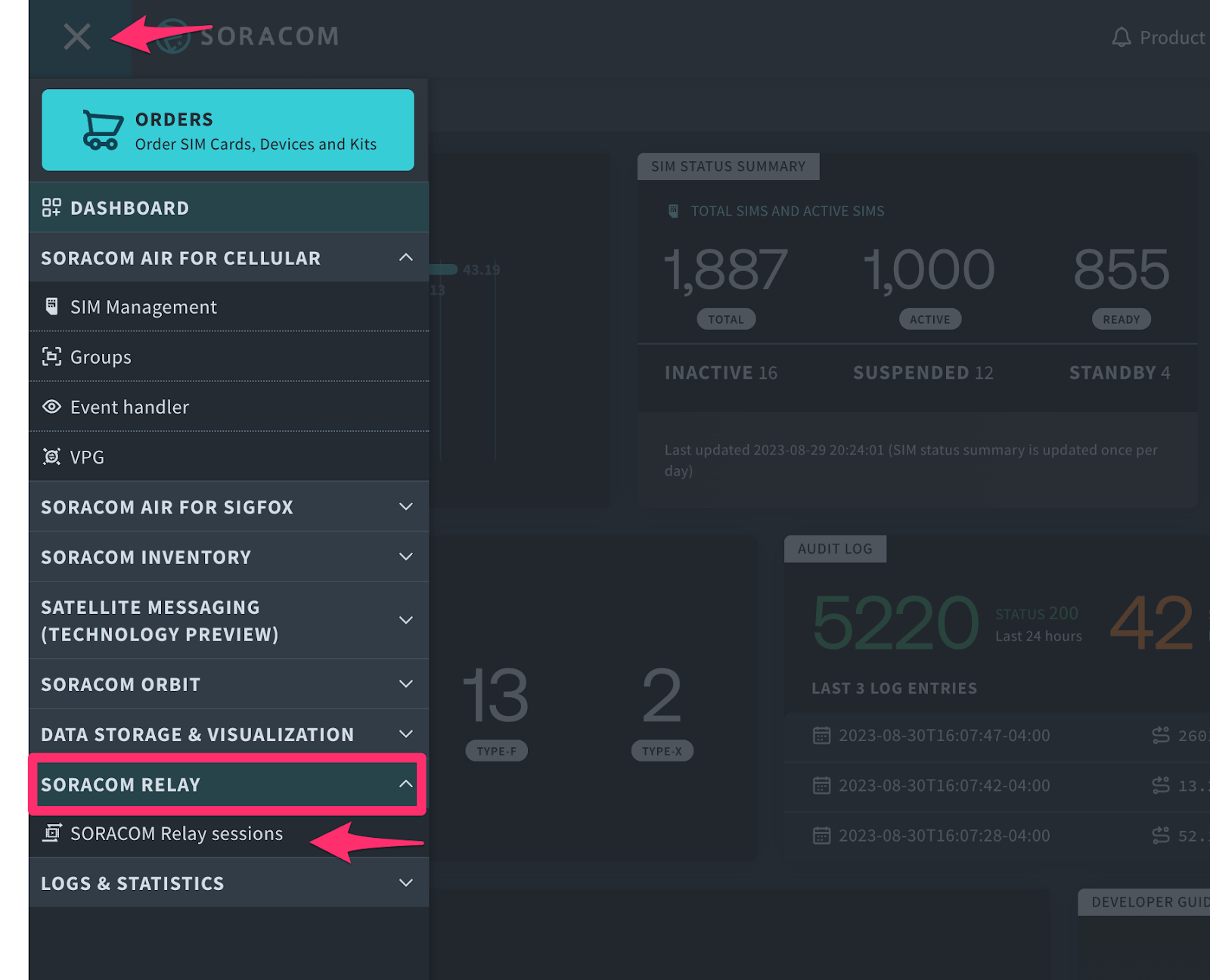Click the SORACOM Relay sessions icon

[x=51, y=833]
